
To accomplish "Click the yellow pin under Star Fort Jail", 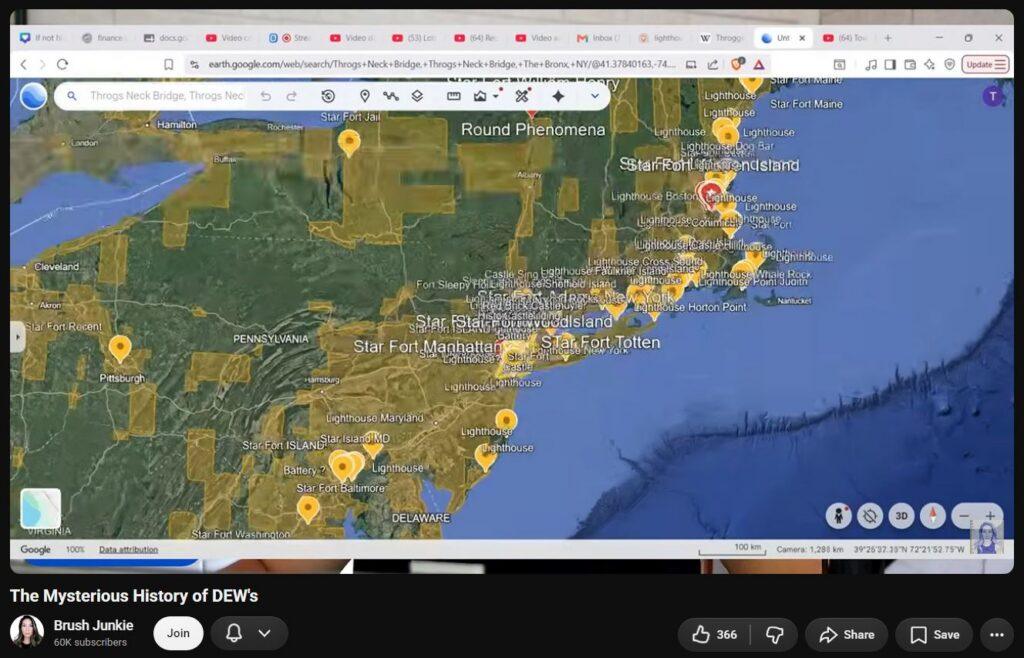I will (349, 142).
